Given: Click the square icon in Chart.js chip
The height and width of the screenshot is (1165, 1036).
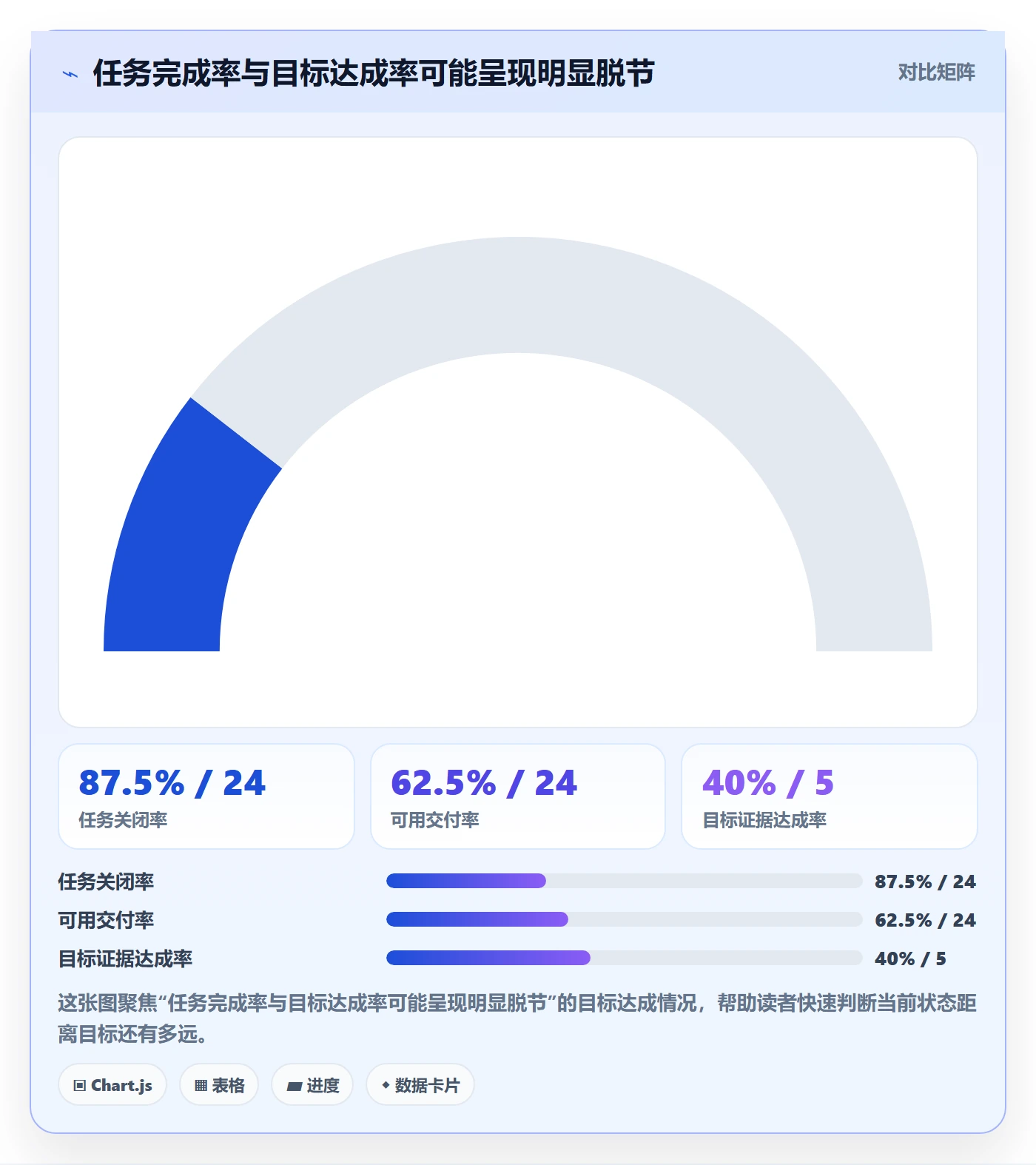Looking at the screenshot, I should tap(80, 1086).
